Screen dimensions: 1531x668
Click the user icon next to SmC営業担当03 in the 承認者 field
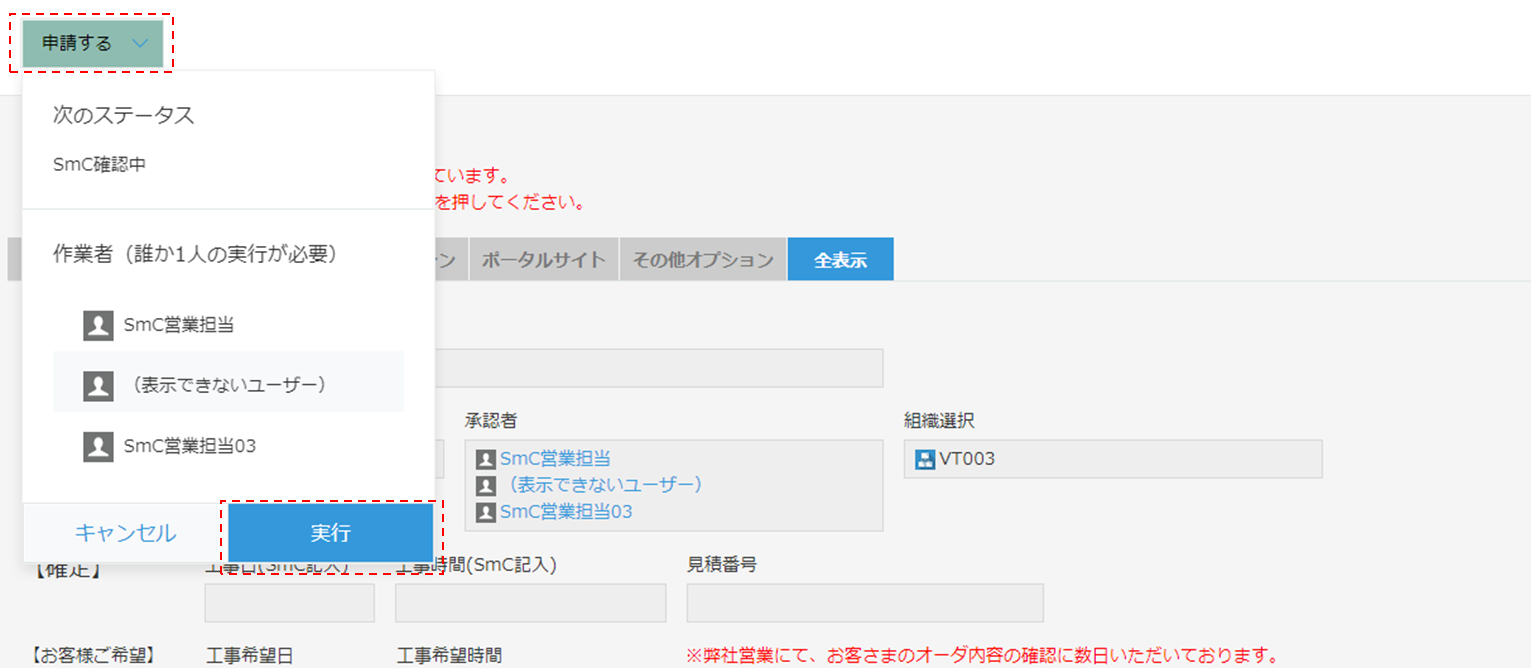tap(486, 512)
